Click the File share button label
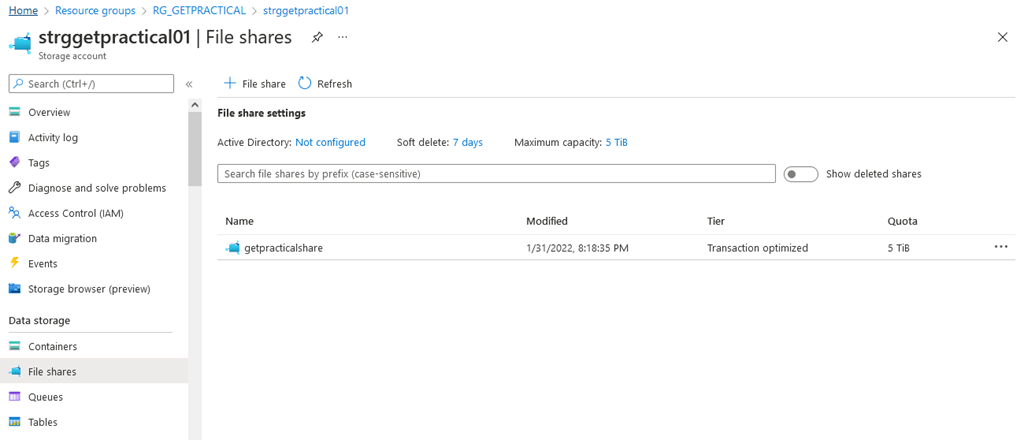The height and width of the screenshot is (440, 1024). 264,84
